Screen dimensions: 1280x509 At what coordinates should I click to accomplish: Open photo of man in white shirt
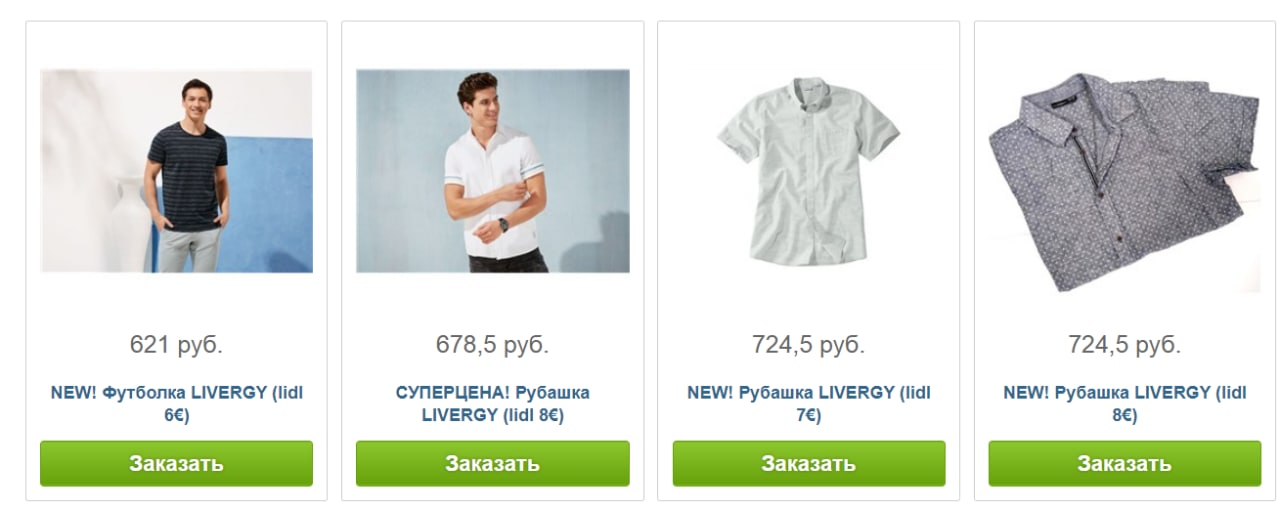click(493, 171)
